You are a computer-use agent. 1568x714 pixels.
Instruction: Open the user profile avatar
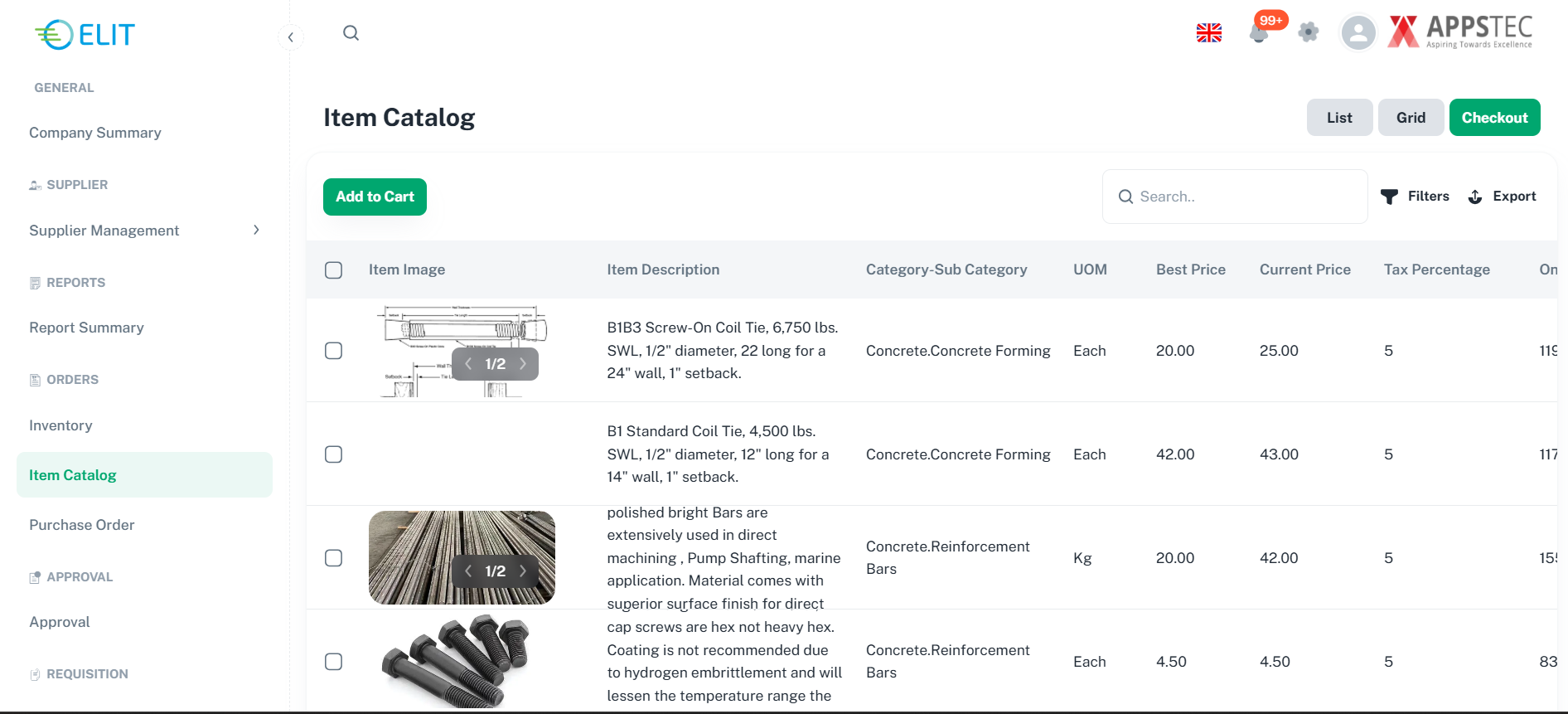1357,33
